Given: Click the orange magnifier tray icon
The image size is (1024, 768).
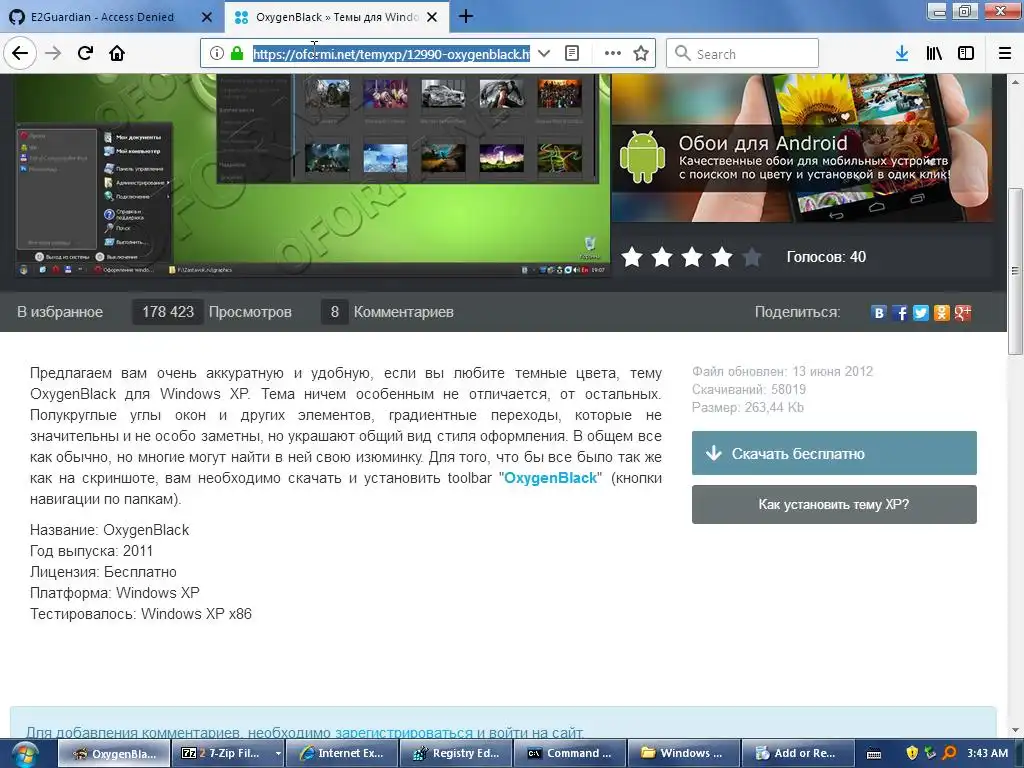Looking at the screenshot, I should (x=950, y=753).
